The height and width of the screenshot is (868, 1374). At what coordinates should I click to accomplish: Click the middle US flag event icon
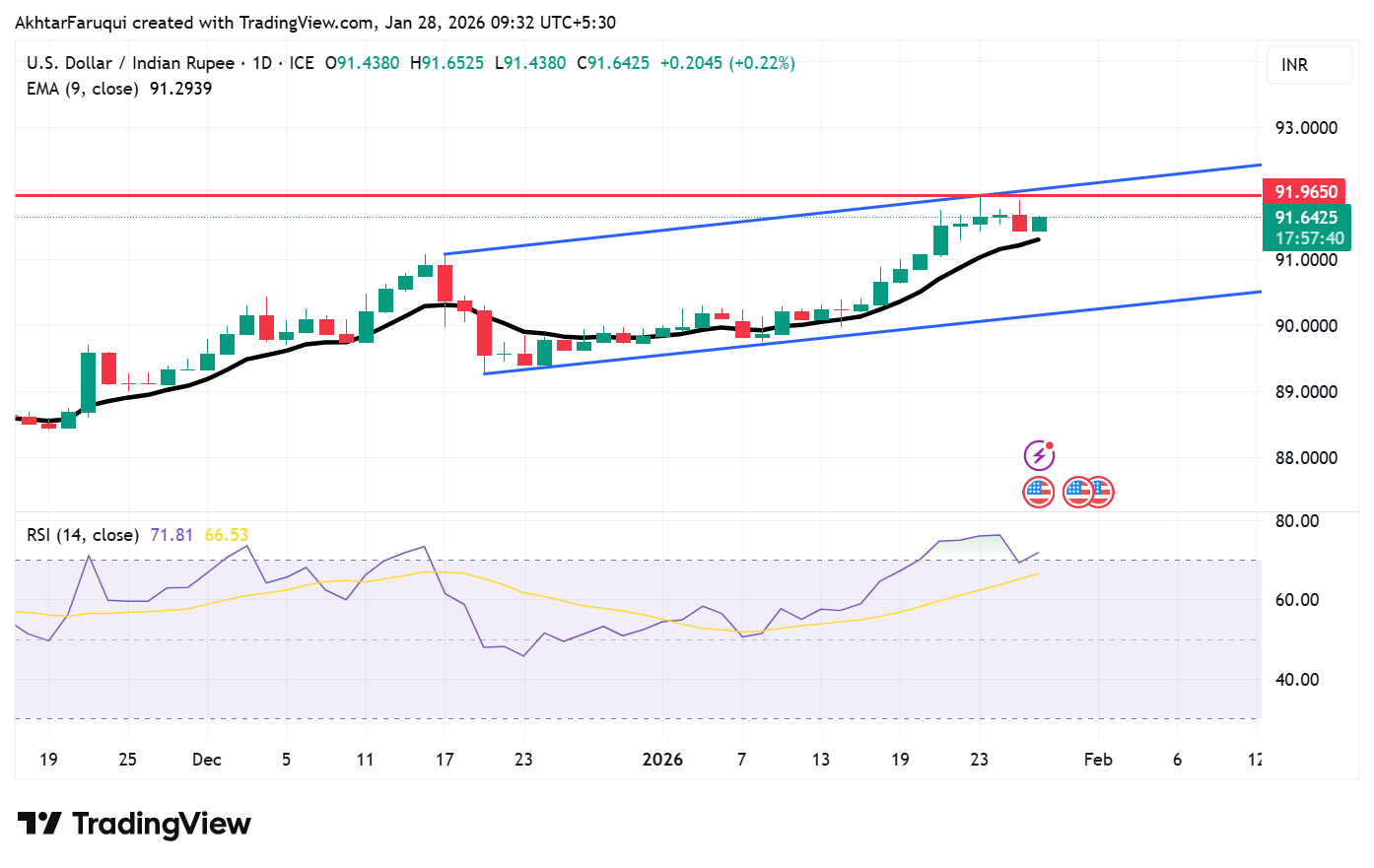click(x=1076, y=491)
